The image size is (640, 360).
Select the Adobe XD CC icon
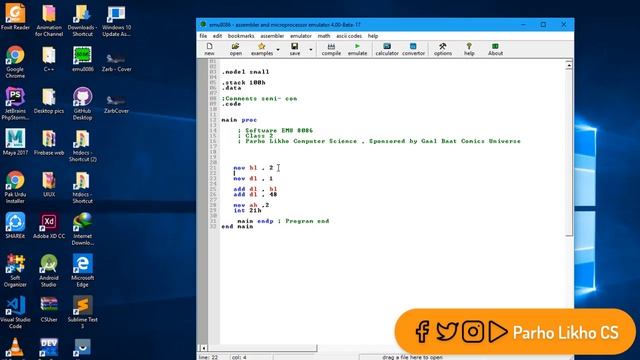(x=49, y=225)
